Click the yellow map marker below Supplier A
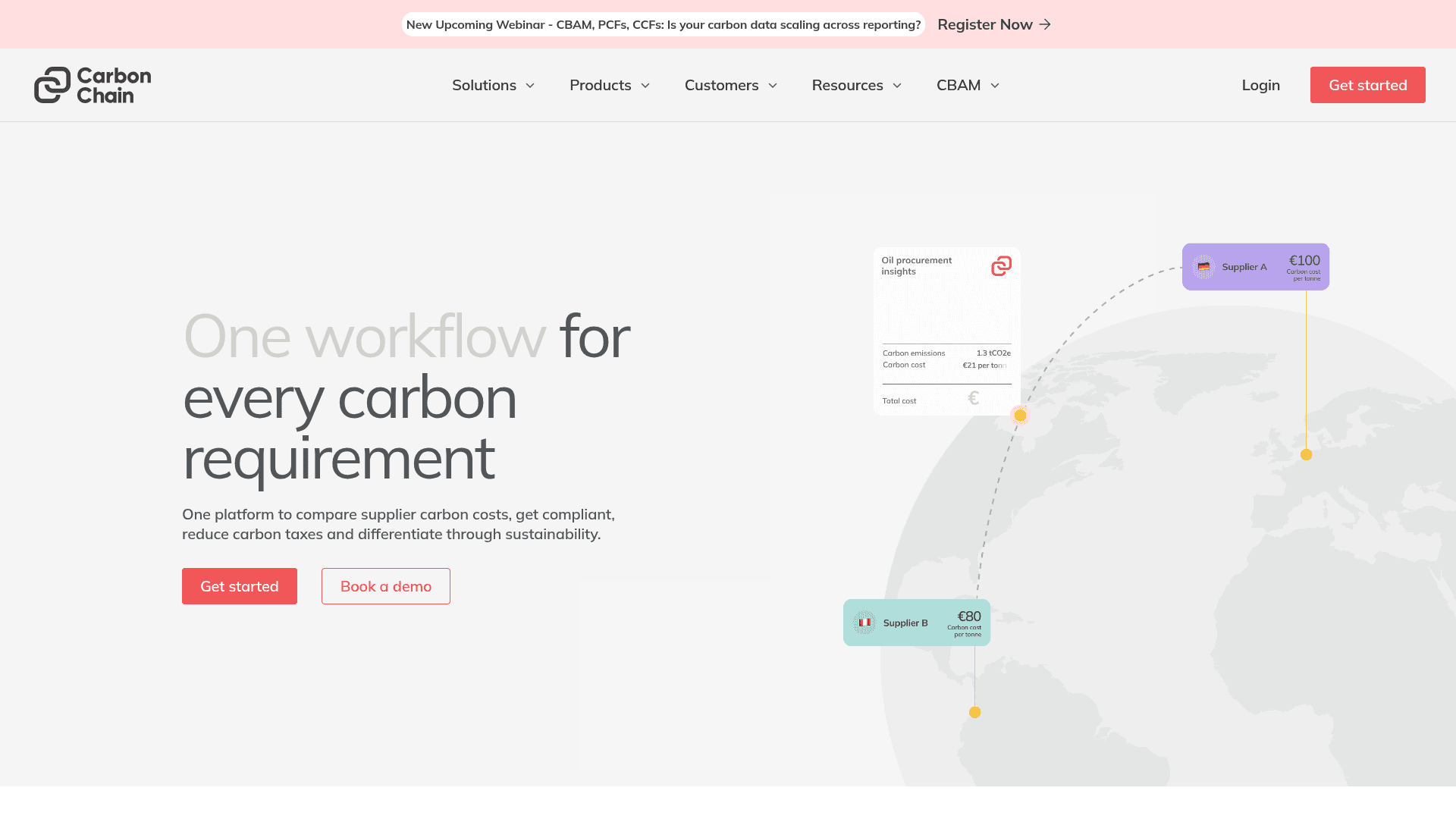 click(x=1306, y=455)
